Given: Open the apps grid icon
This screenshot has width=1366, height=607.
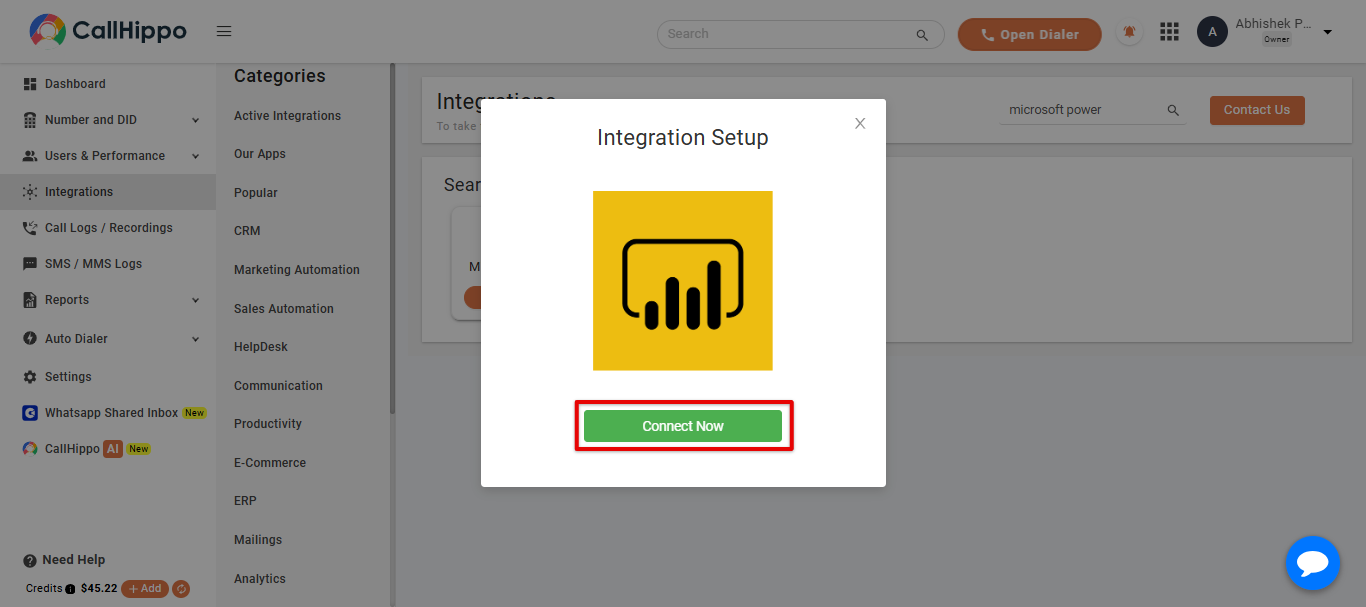Looking at the screenshot, I should (1169, 32).
